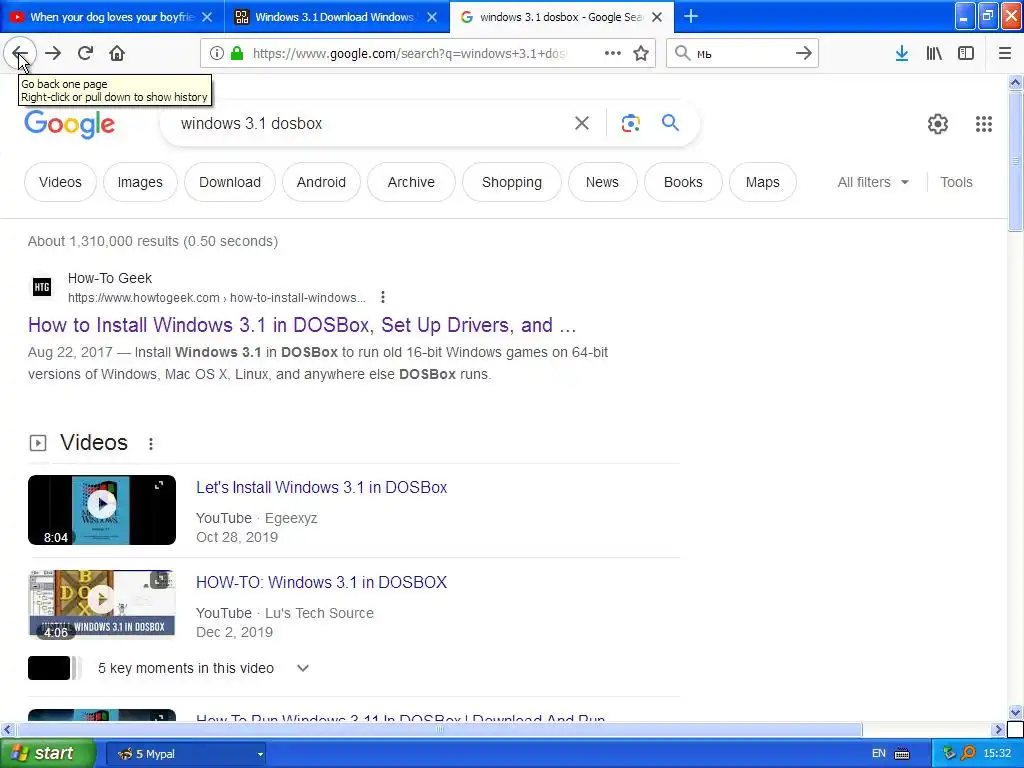
Task: Switch the EN language indicator
Action: pyautogui.click(x=879, y=754)
